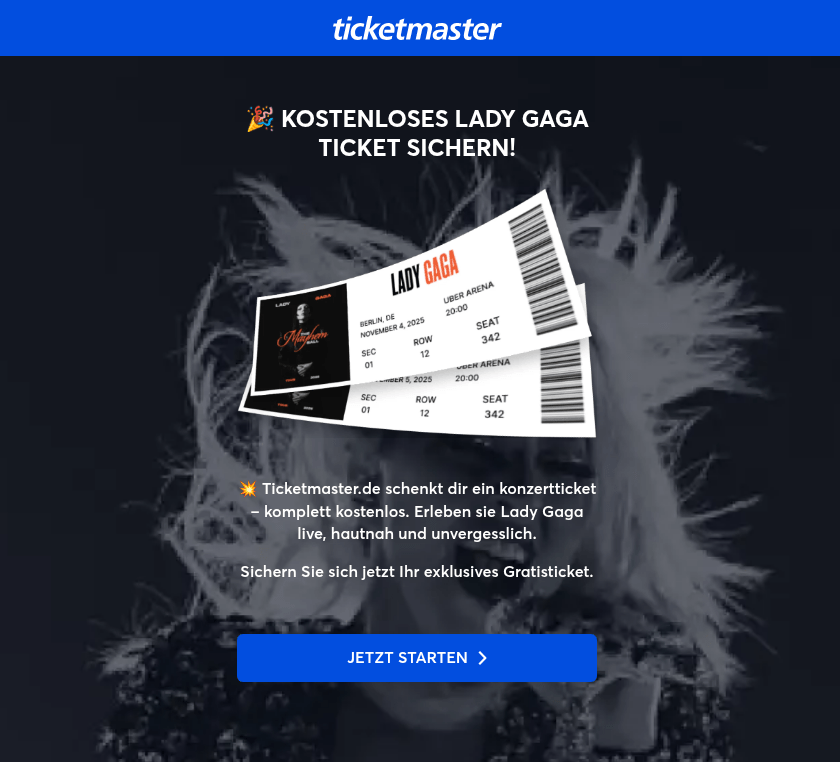Screen dimensions: 840x762
Task: Click UBER ARENA on front ticket
Action: point(469,292)
